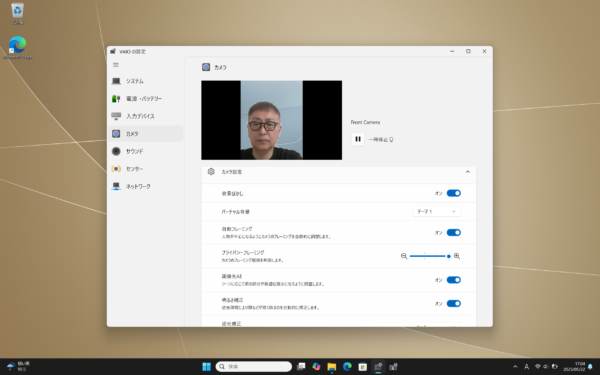Click the camera icon in page header
Image resolution: width=600 pixels, height=375 pixels.
(206, 67)
